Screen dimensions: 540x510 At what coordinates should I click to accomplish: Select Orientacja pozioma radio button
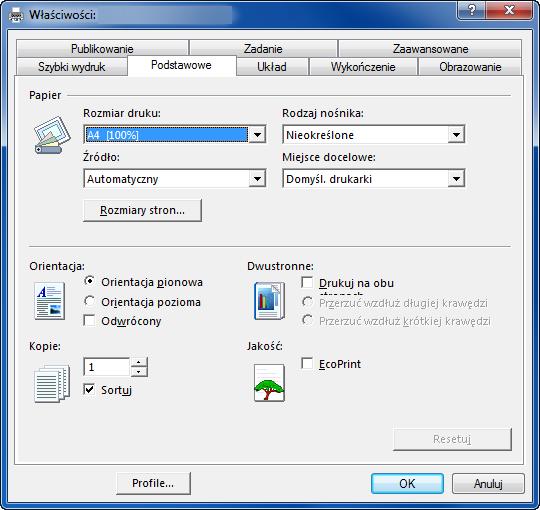point(90,301)
